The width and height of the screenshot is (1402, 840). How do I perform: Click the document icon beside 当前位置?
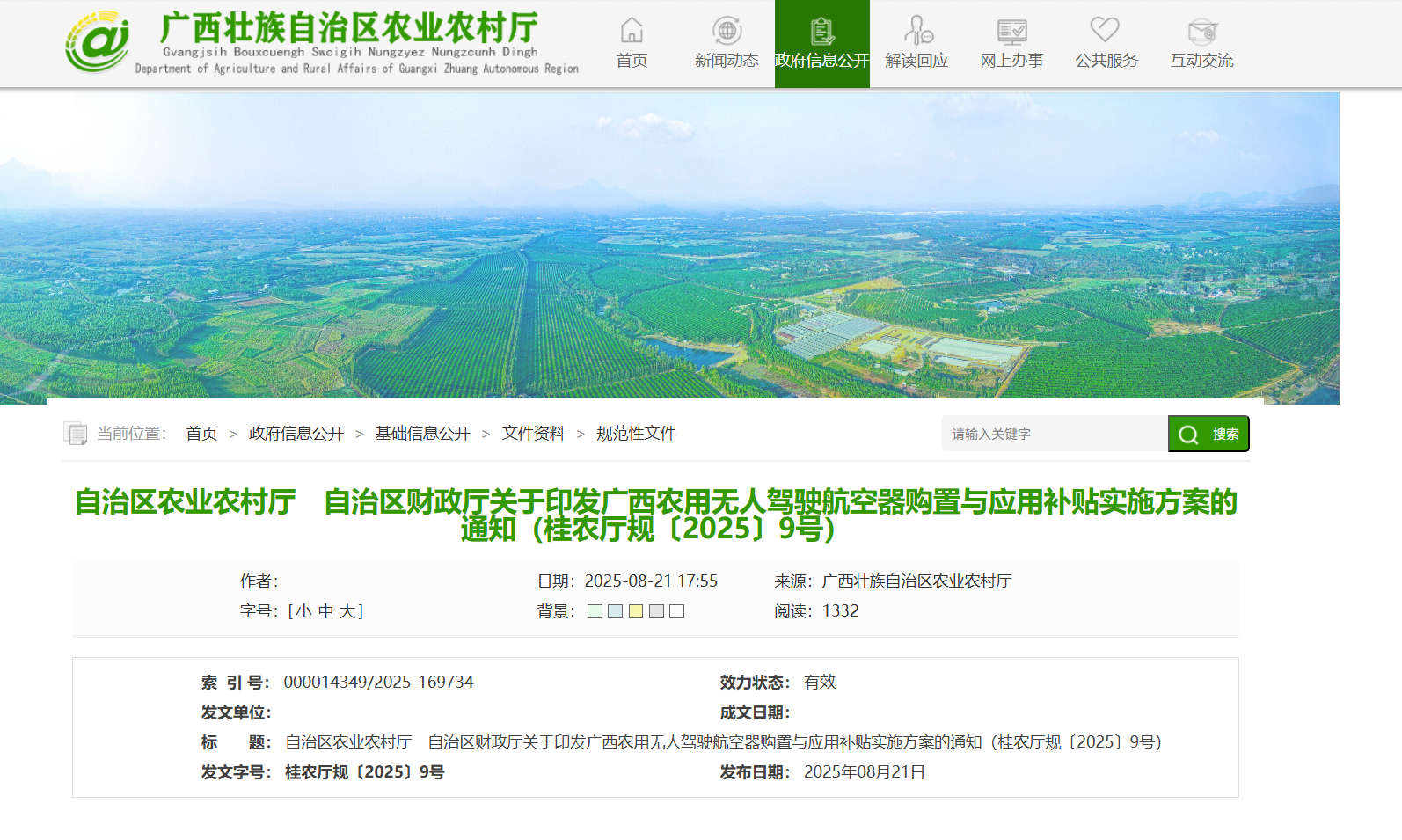click(76, 434)
